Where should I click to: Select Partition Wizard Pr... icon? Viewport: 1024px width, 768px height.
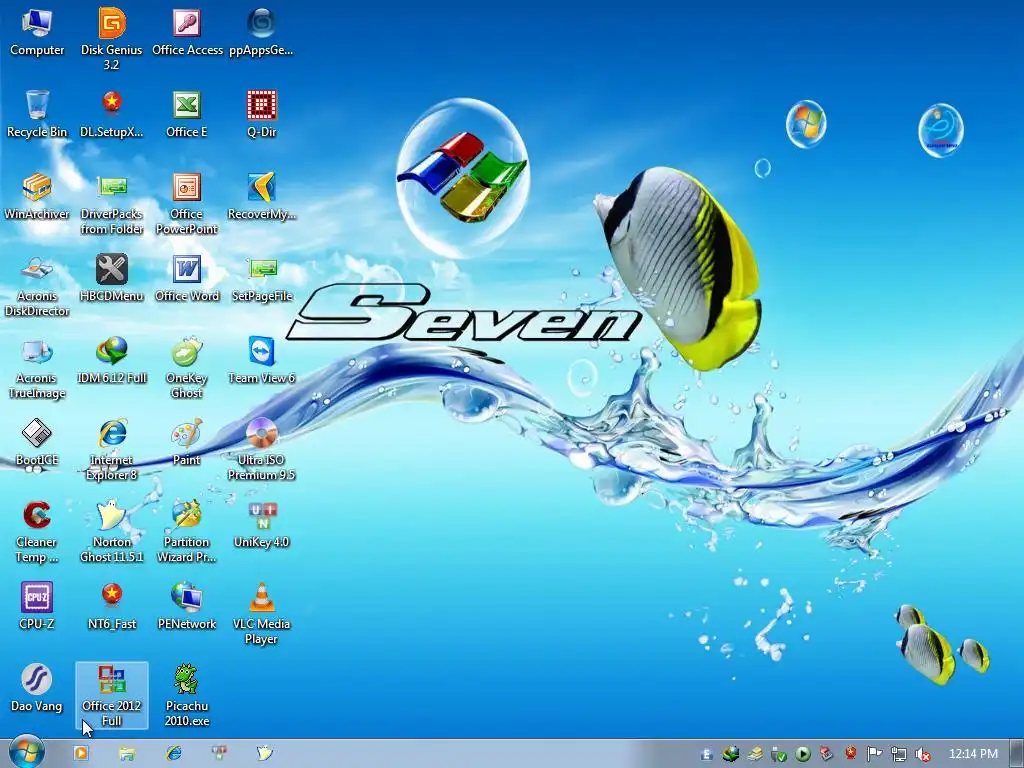[187, 532]
